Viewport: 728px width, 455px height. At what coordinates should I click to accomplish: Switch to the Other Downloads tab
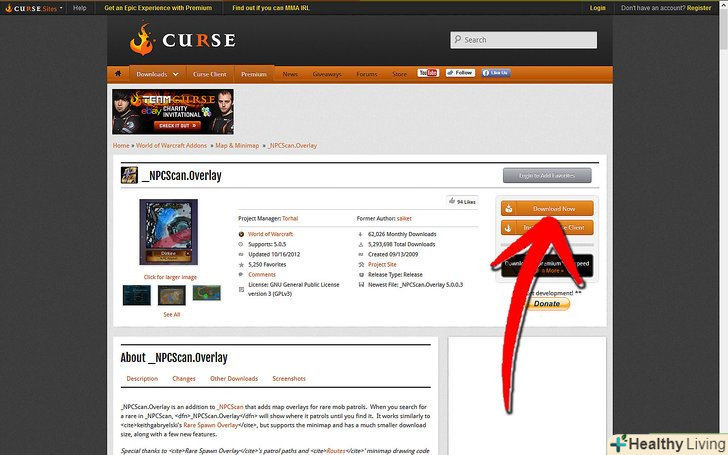click(x=234, y=378)
